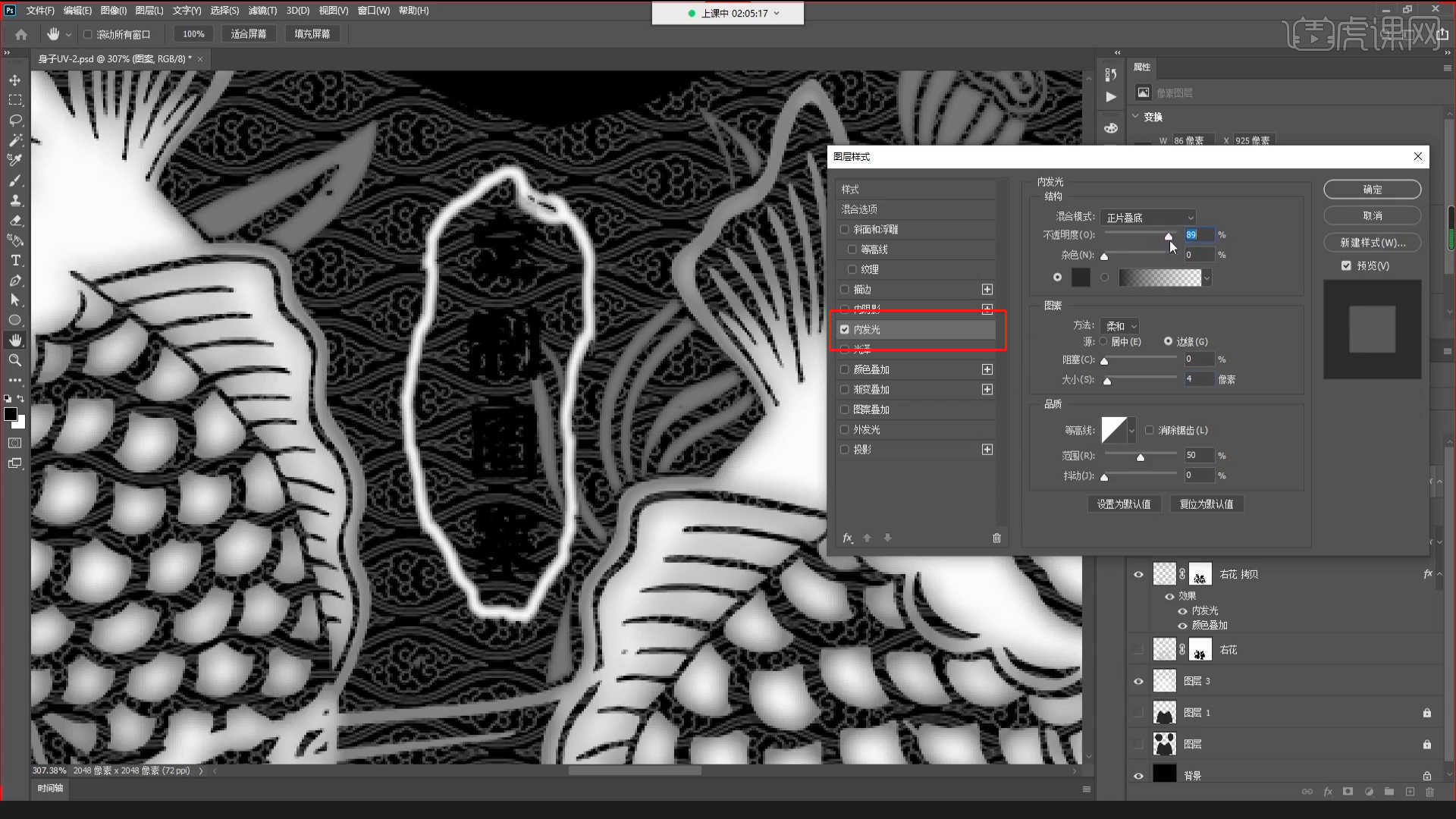Select the Path Selection tool
The height and width of the screenshot is (819, 1456).
pos(15,300)
